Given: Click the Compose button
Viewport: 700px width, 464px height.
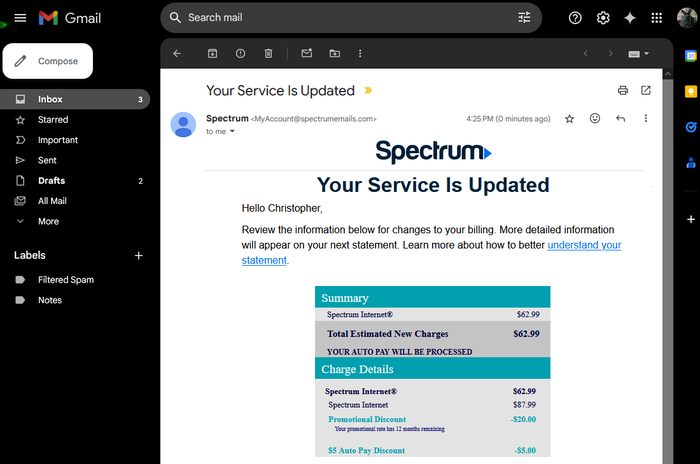Looking at the screenshot, I should (x=48, y=61).
